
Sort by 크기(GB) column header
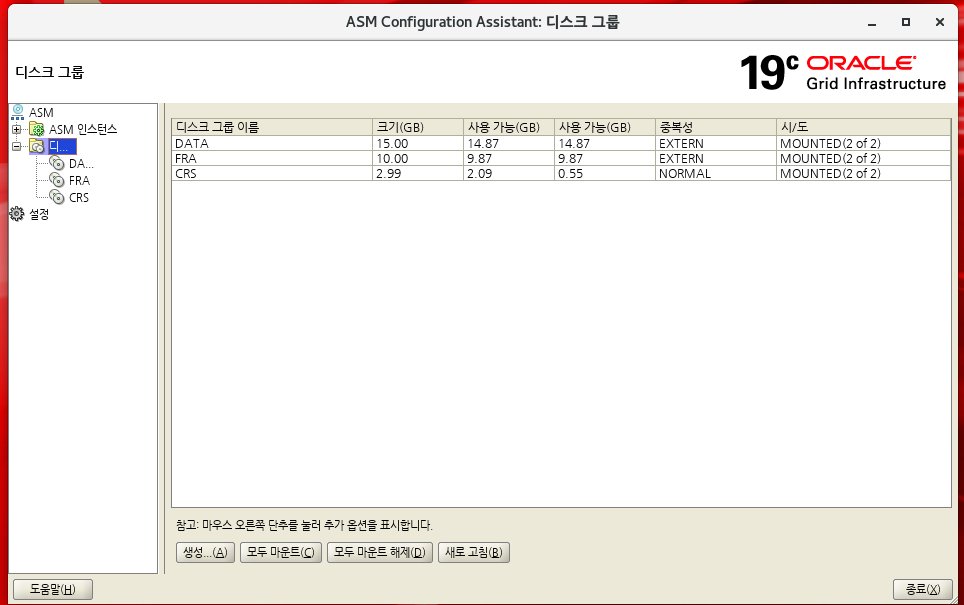pyautogui.click(x=418, y=127)
